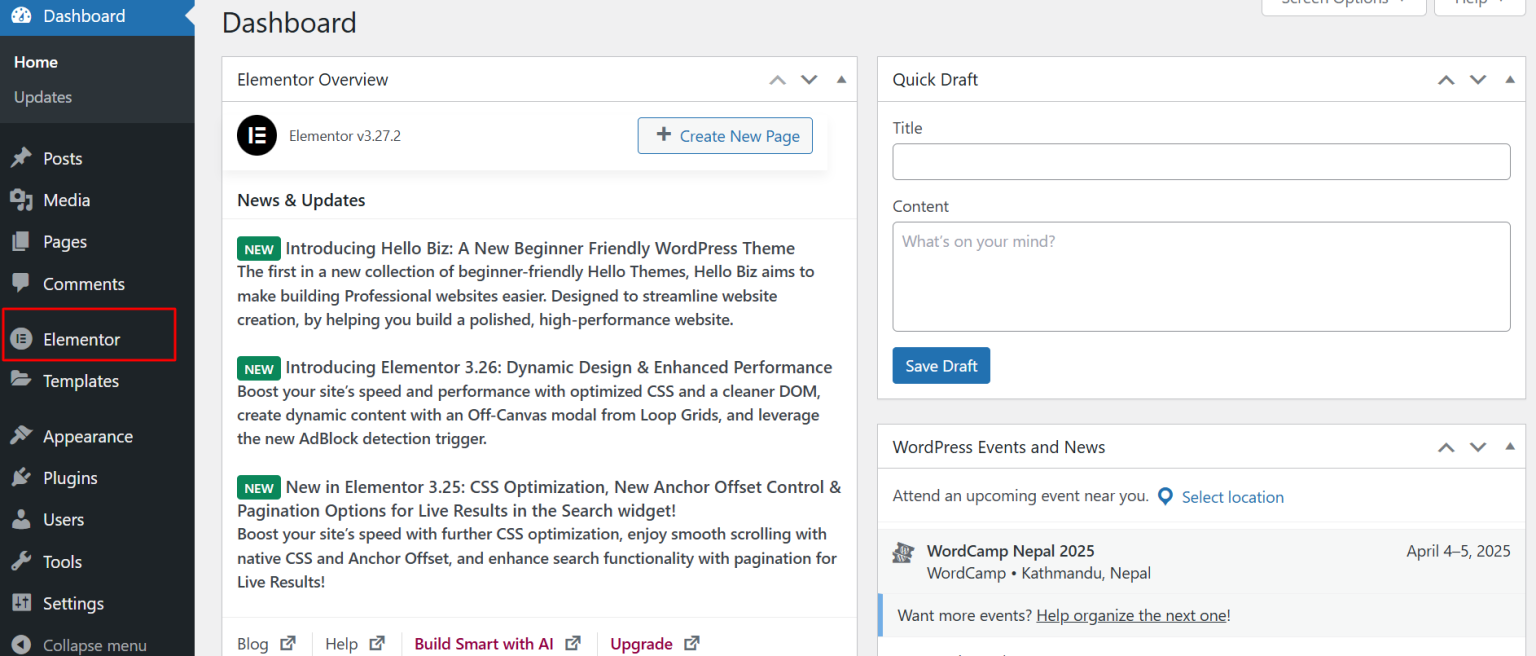Open Media via its sidebar icon
1536x656 pixels.
(x=24, y=199)
